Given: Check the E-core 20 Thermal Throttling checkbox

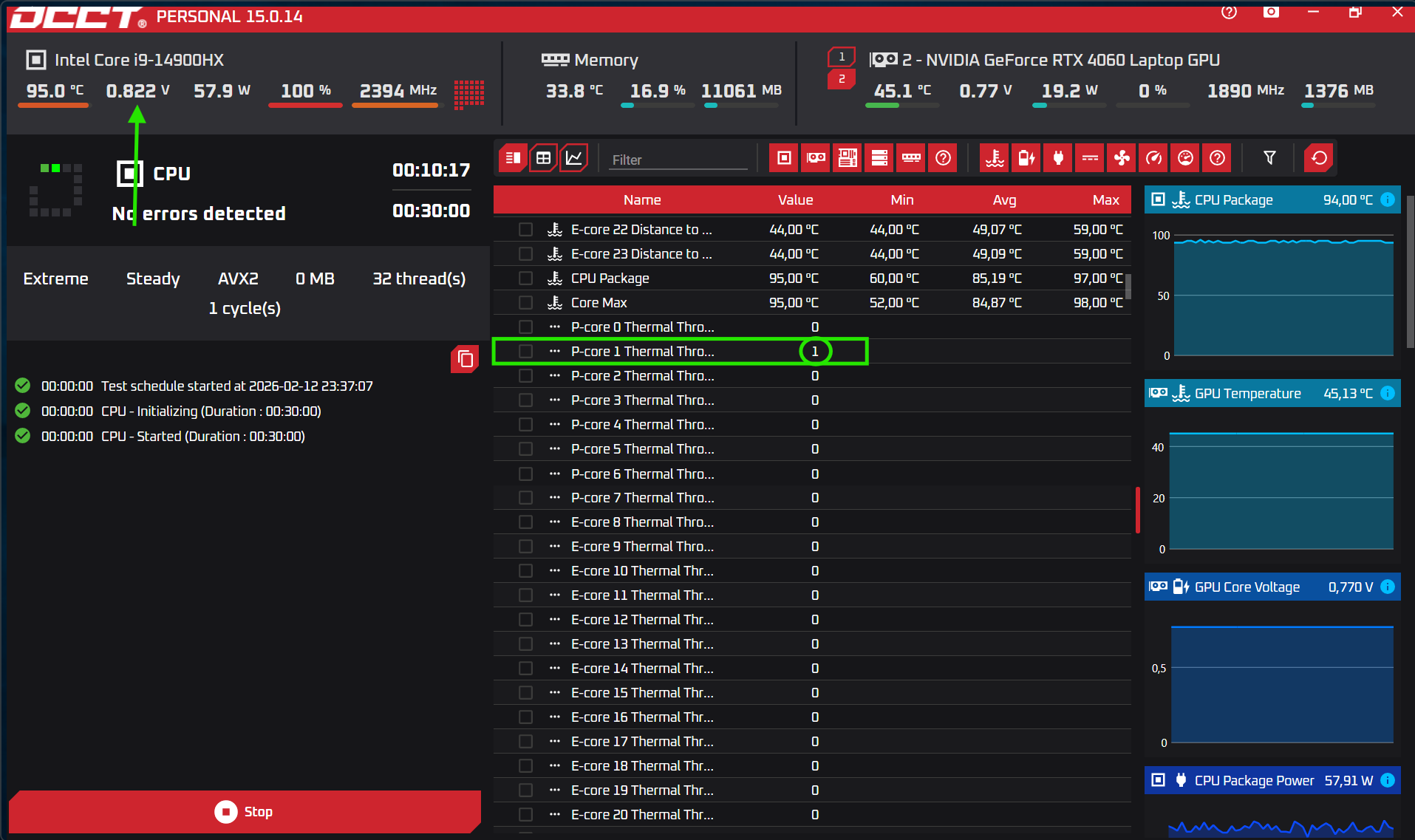Looking at the screenshot, I should (x=525, y=815).
